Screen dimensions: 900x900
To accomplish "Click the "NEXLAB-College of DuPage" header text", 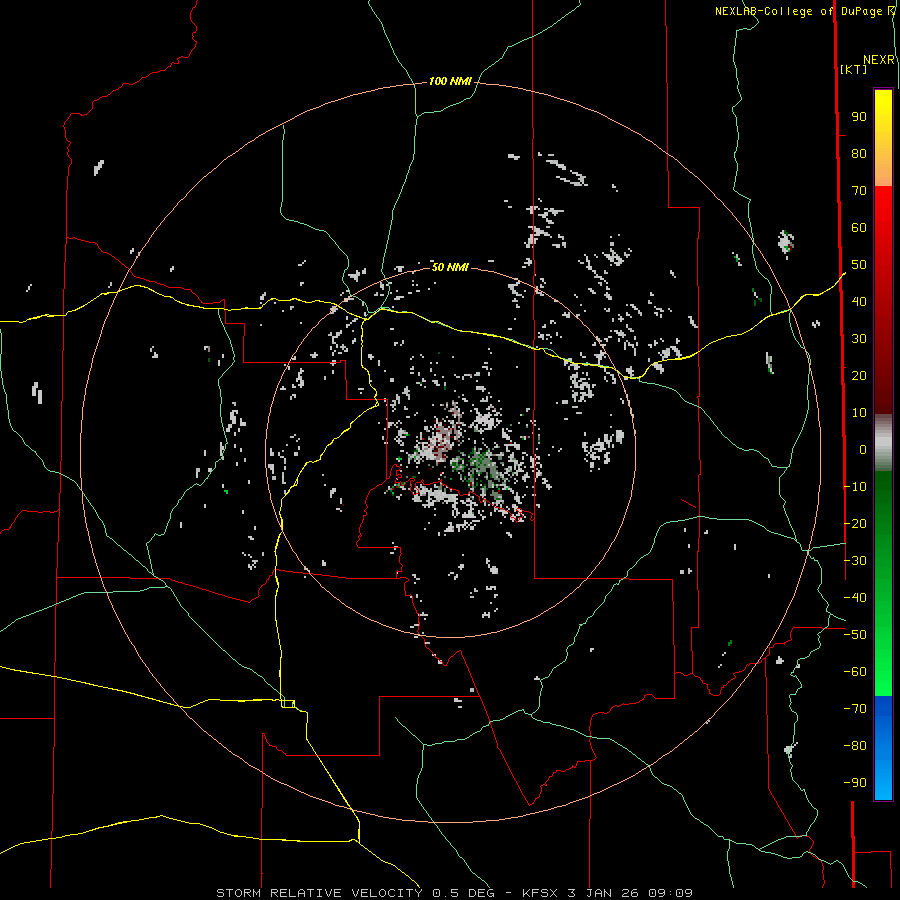I will click(x=798, y=11).
